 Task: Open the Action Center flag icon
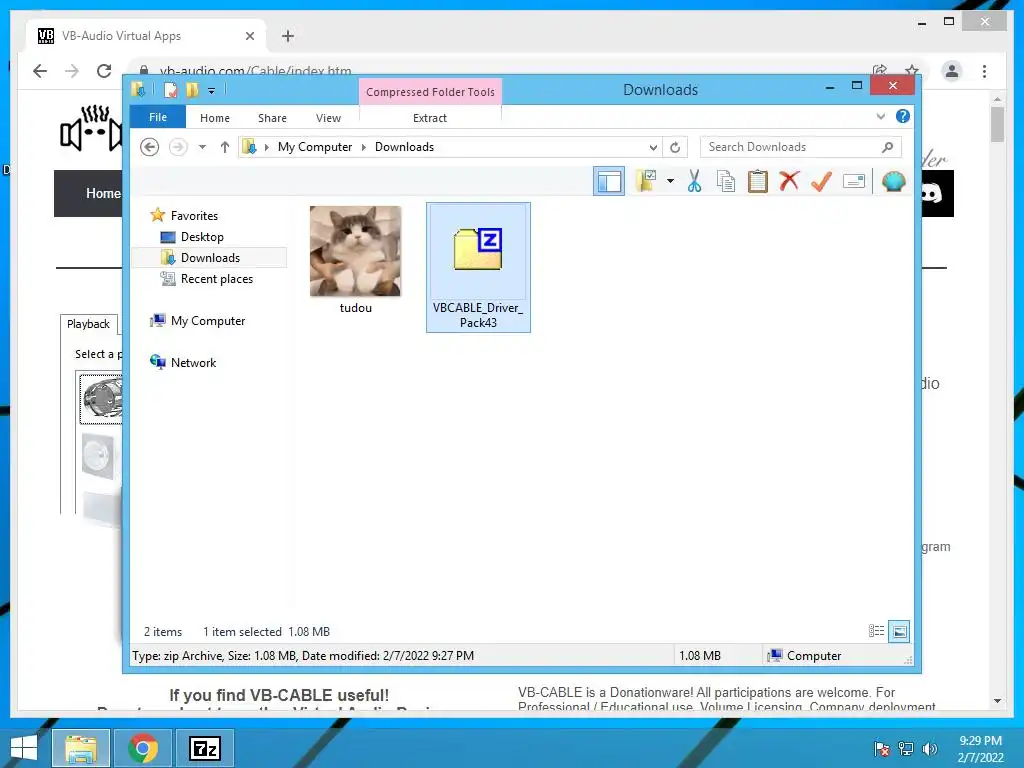click(x=881, y=749)
